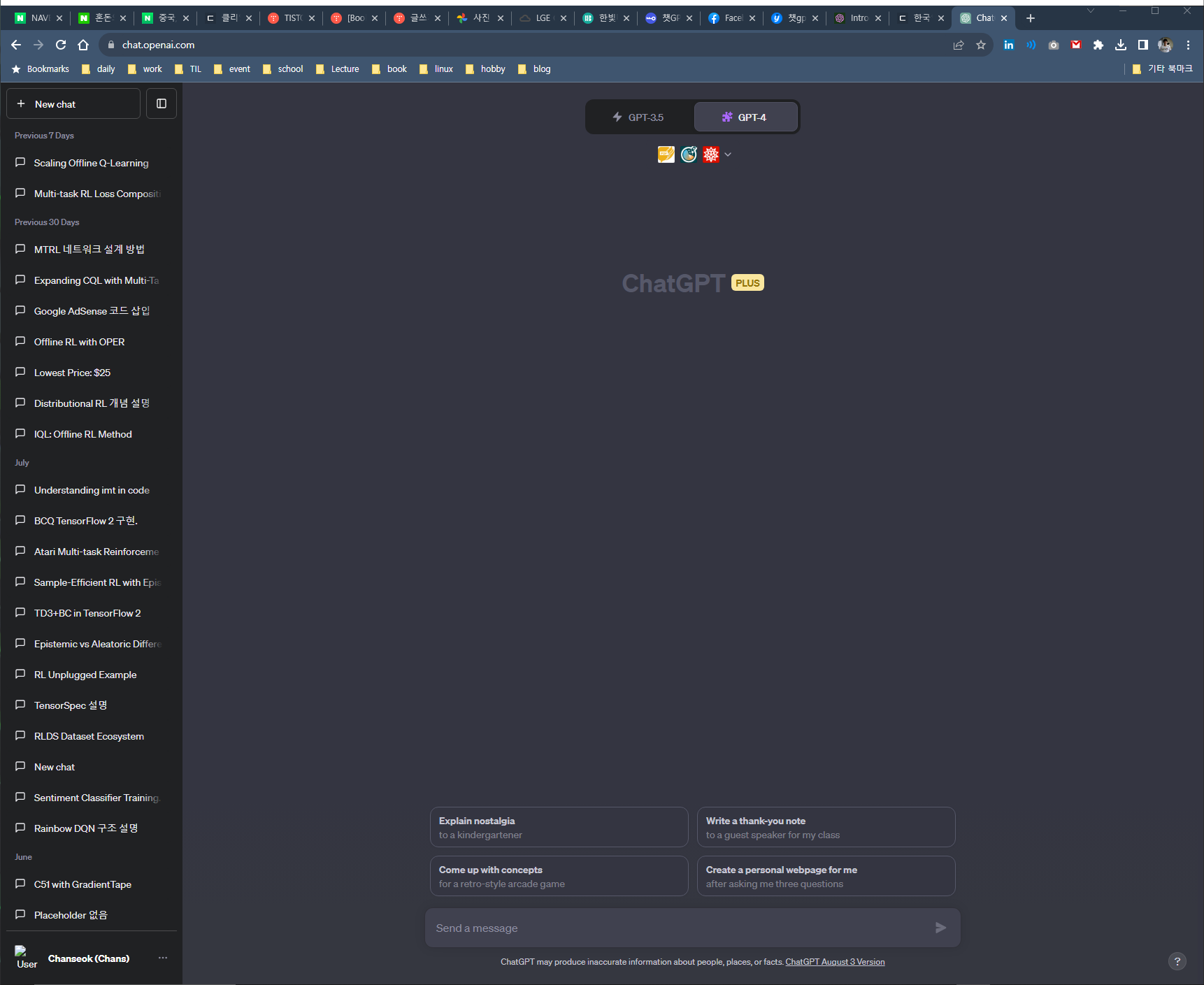Expand the plugins dropdown chevron
This screenshot has width=1204, height=985.
click(728, 154)
